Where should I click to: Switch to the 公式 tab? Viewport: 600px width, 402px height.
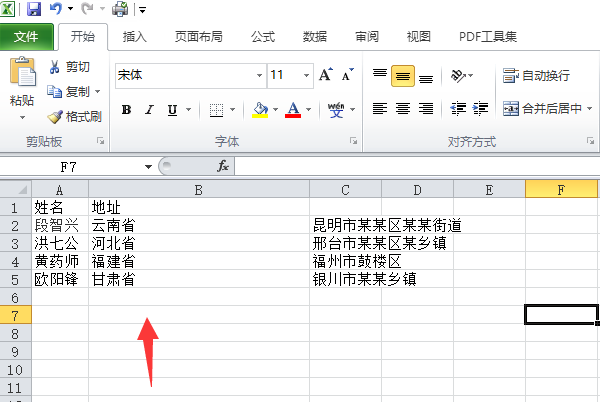[263, 37]
